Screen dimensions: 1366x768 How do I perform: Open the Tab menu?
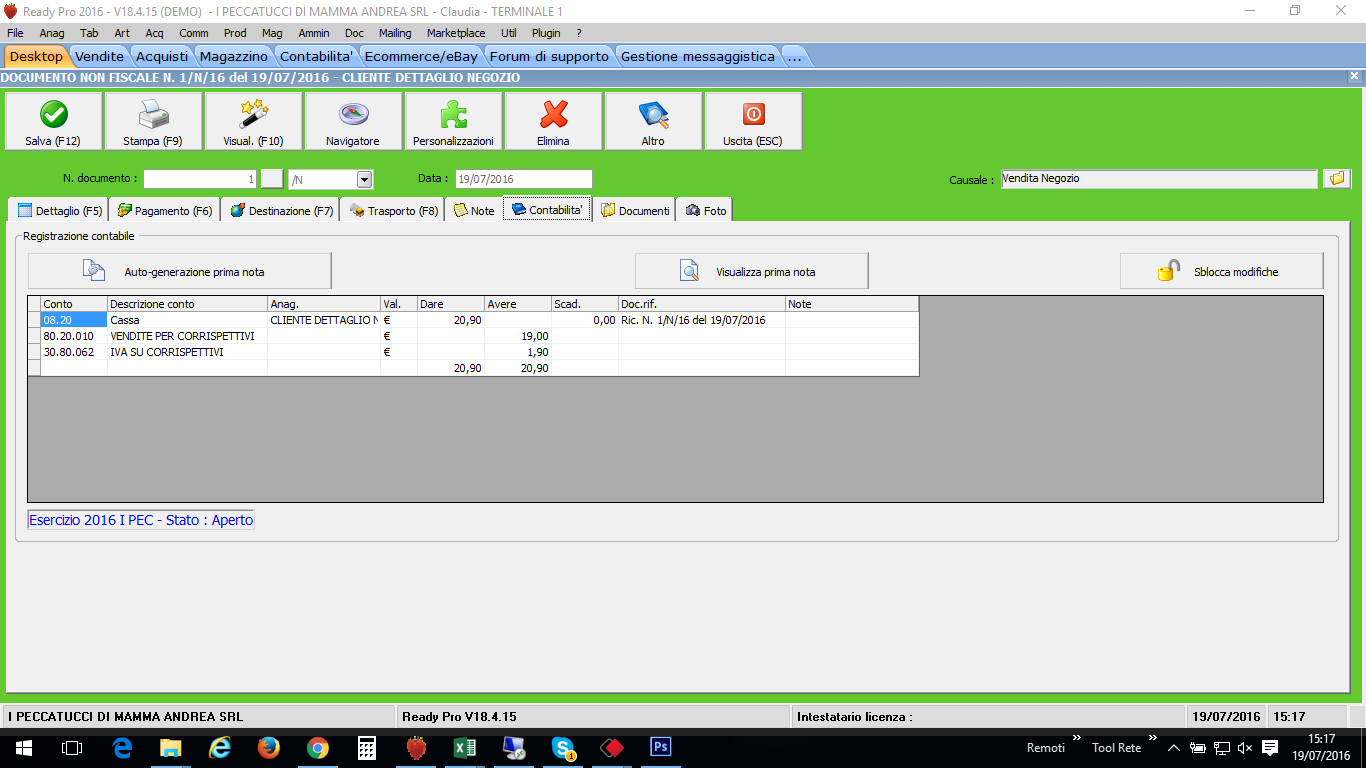89,33
